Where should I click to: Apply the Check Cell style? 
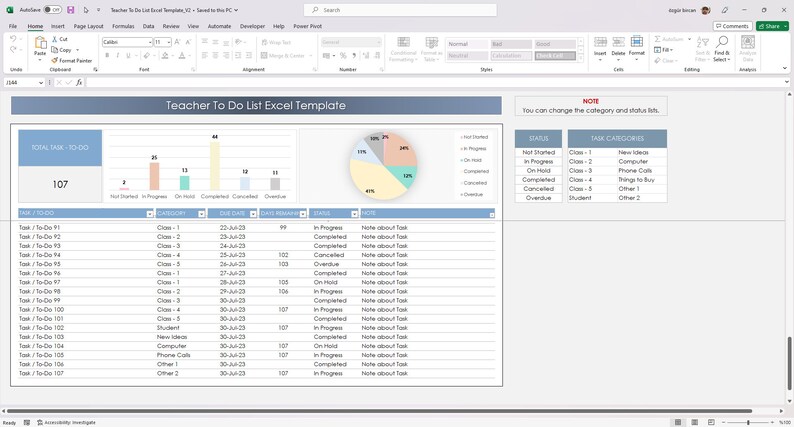tap(555, 56)
